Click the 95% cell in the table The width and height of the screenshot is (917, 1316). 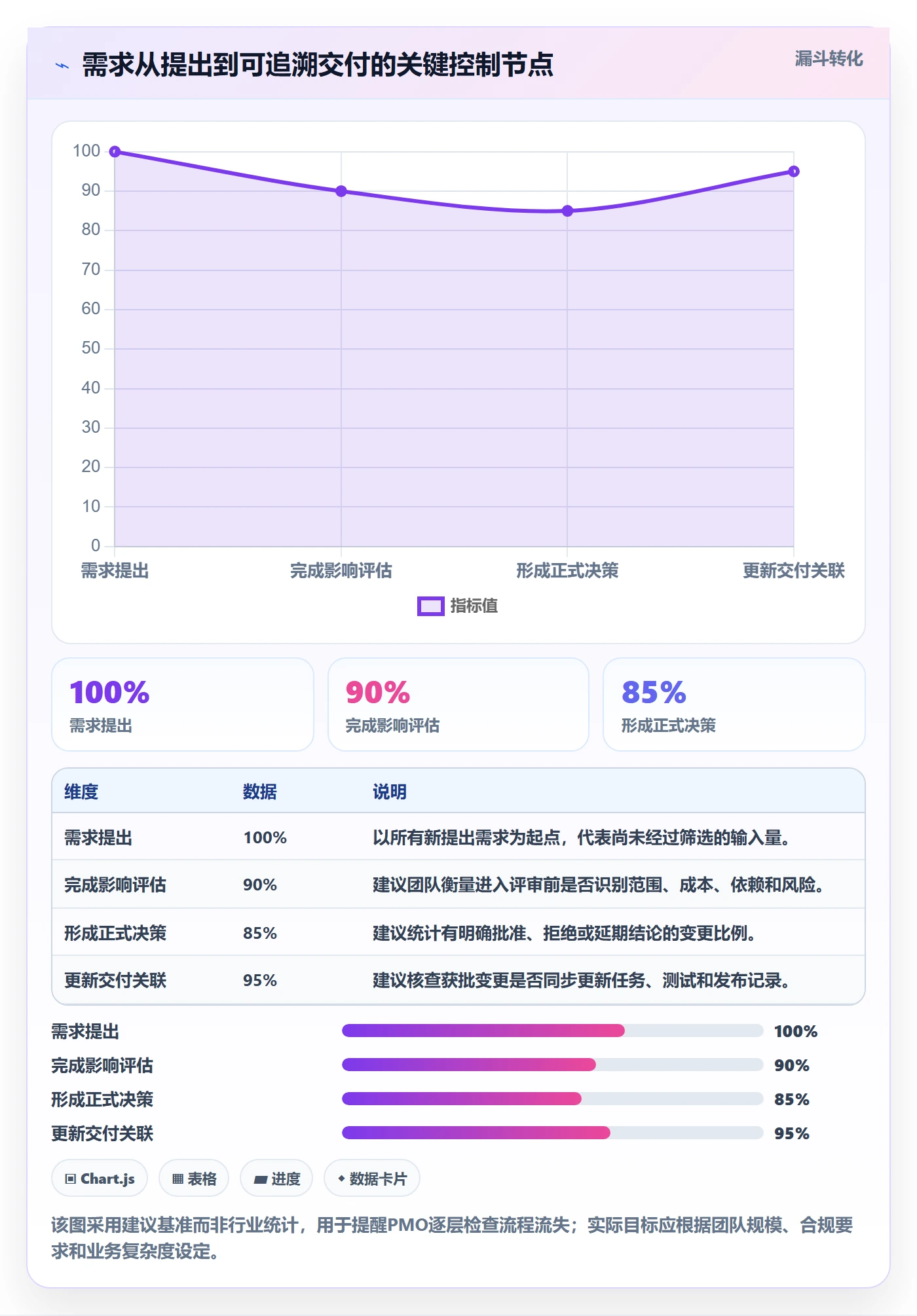point(260,980)
